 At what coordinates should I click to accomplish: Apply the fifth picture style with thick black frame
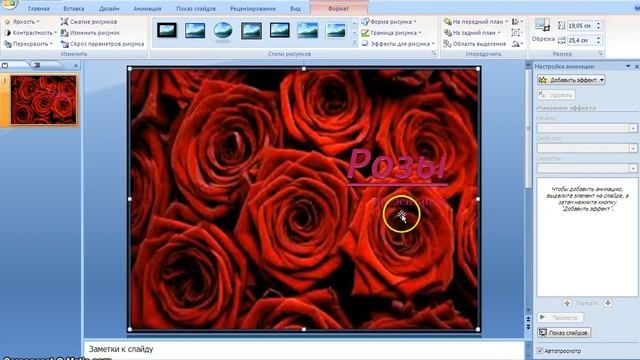point(280,30)
